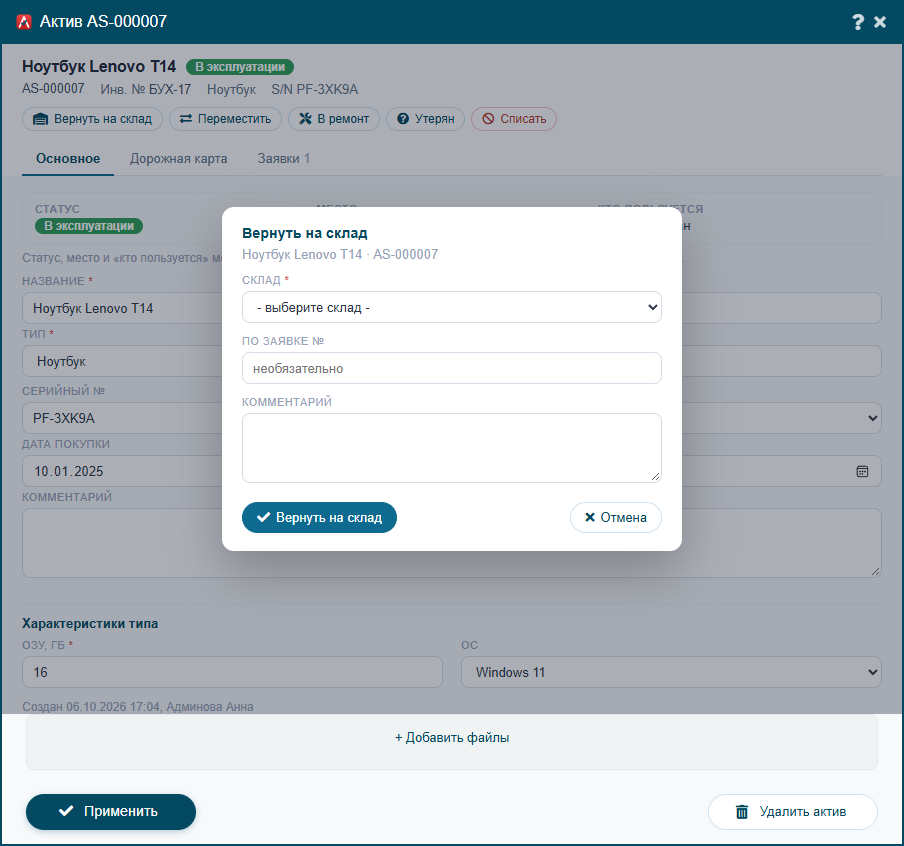Click the header В эксплуатации status badge
The width and height of the screenshot is (904, 846).
pos(240,67)
